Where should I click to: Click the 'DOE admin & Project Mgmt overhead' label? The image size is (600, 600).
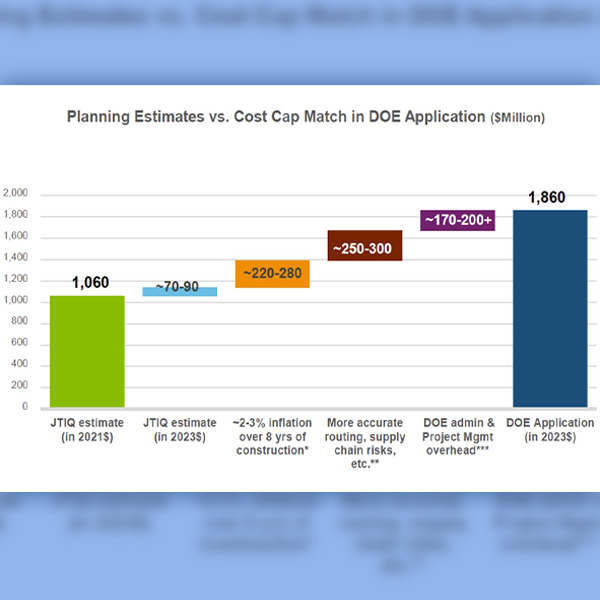[x=457, y=437]
